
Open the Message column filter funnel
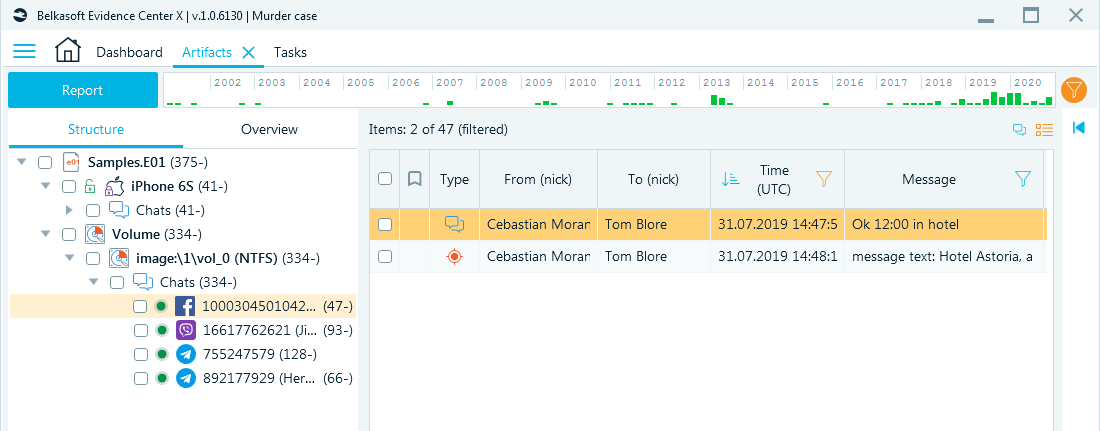point(1023,180)
